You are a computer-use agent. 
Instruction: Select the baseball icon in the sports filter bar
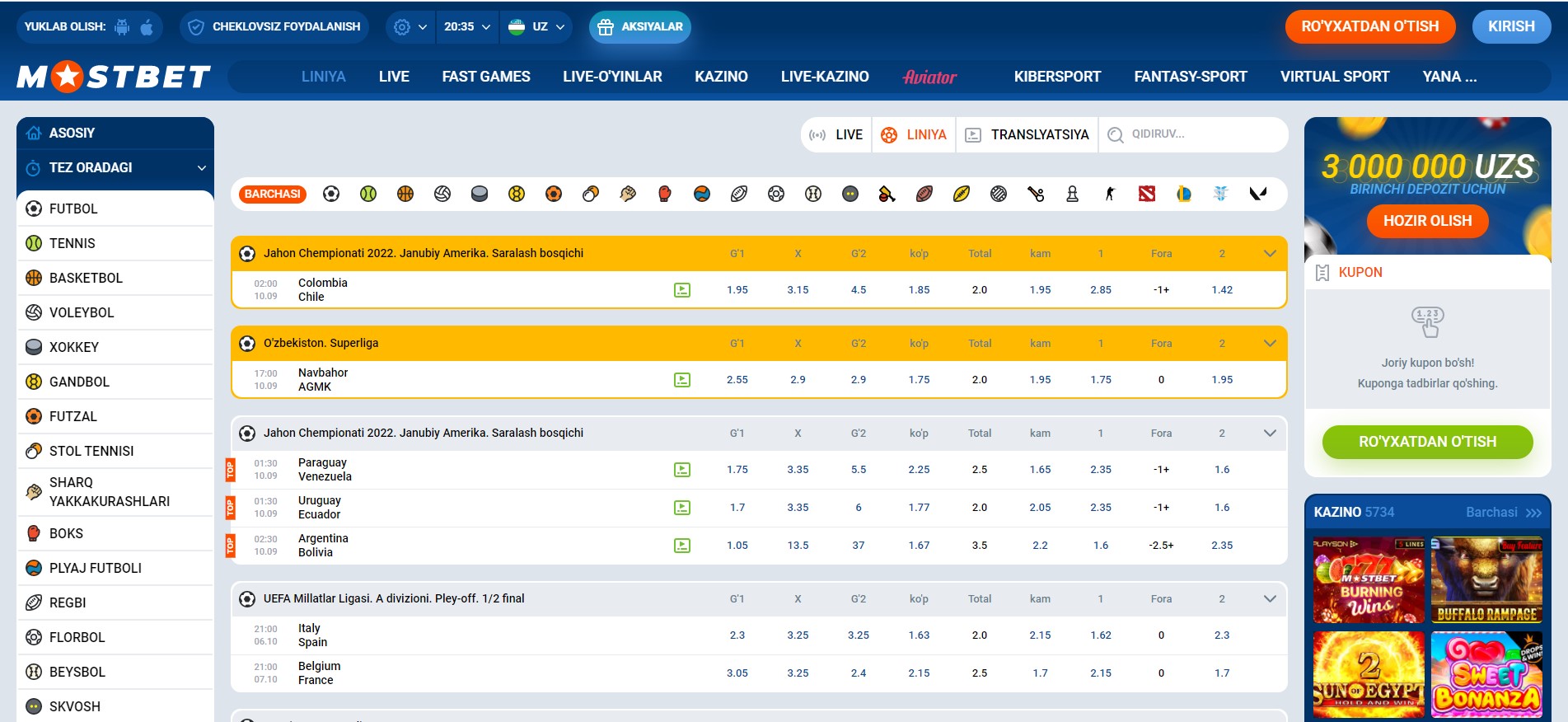pos(813,194)
